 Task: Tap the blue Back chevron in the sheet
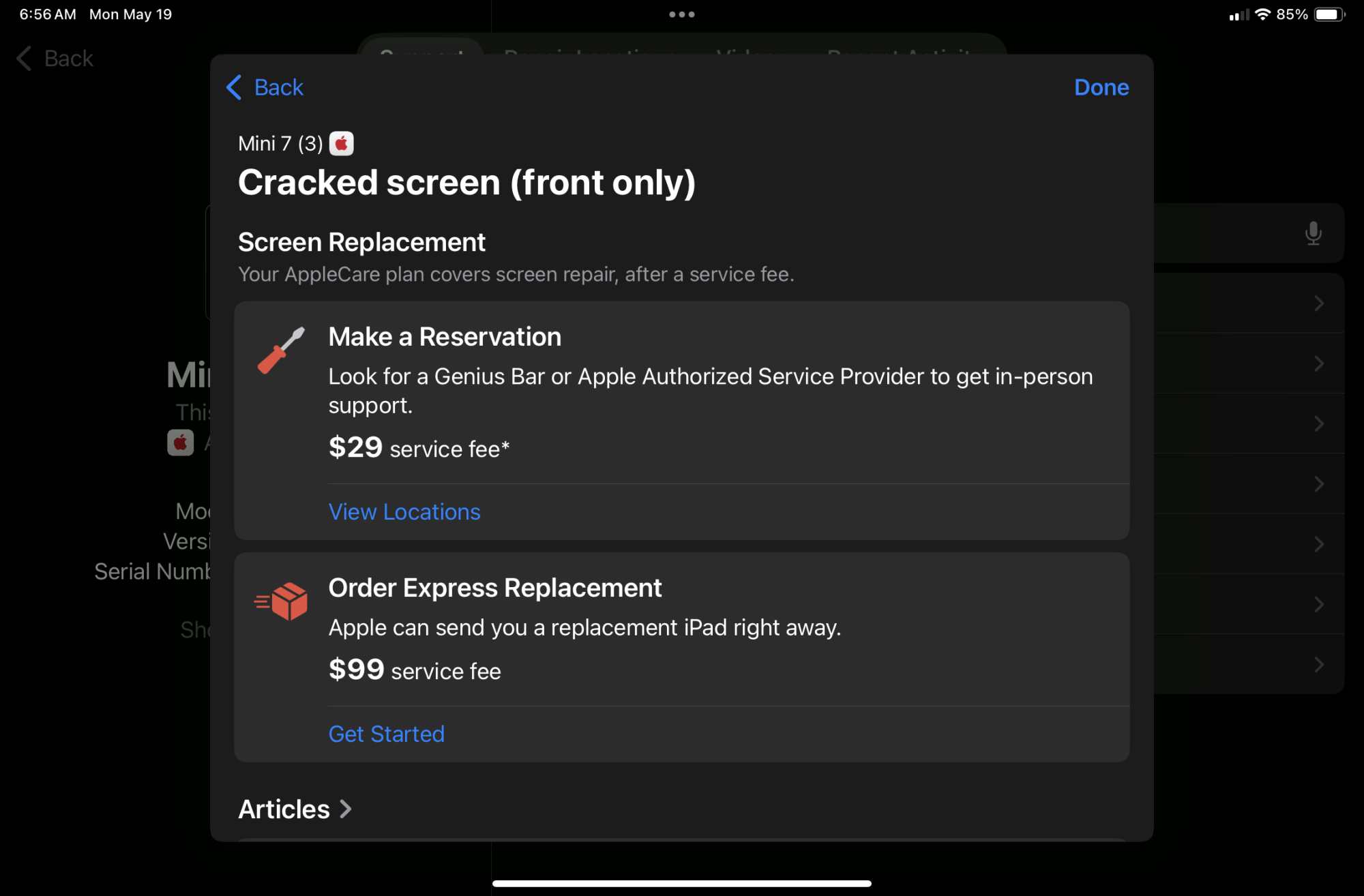234,87
